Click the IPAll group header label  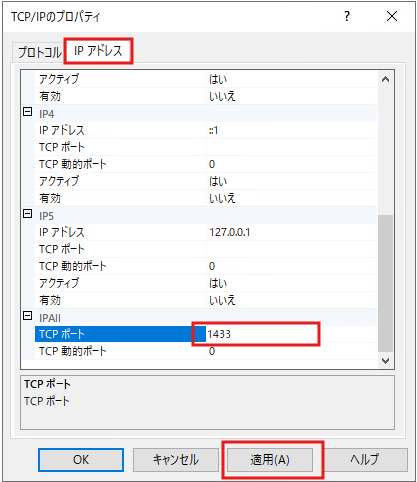(x=50, y=318)
